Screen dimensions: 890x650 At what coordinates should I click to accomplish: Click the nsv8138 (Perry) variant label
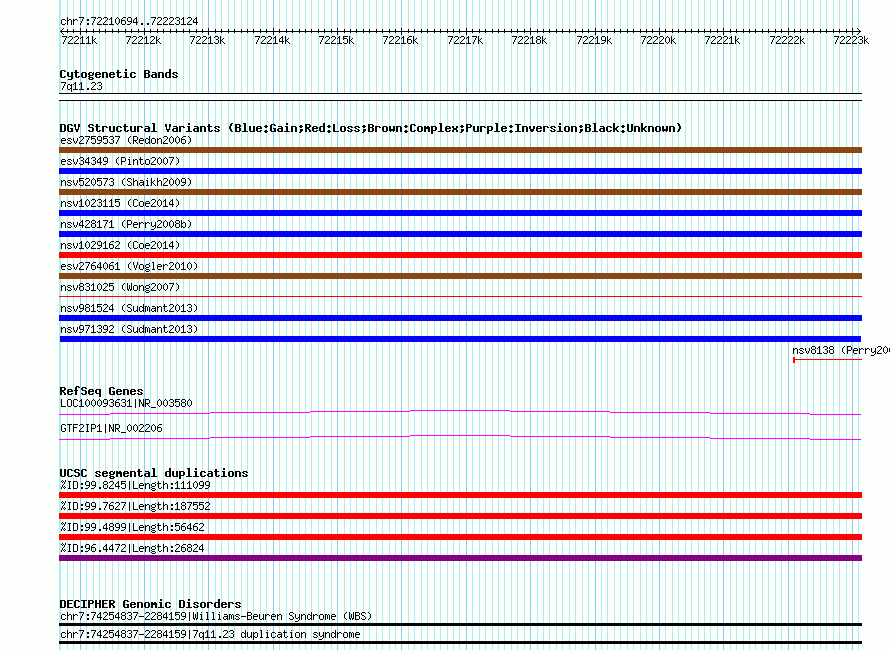841,350
